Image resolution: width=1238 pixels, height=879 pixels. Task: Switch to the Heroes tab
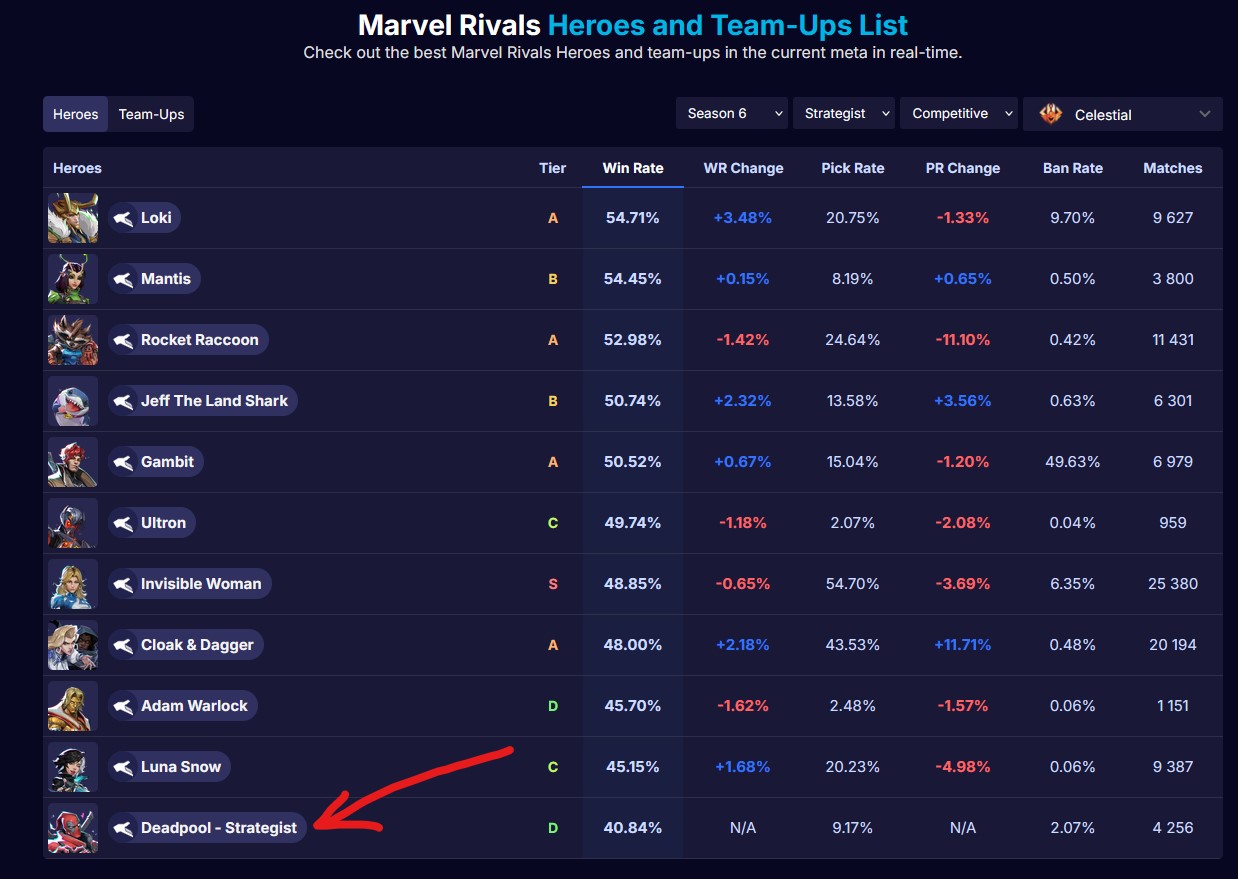(76, 114)
